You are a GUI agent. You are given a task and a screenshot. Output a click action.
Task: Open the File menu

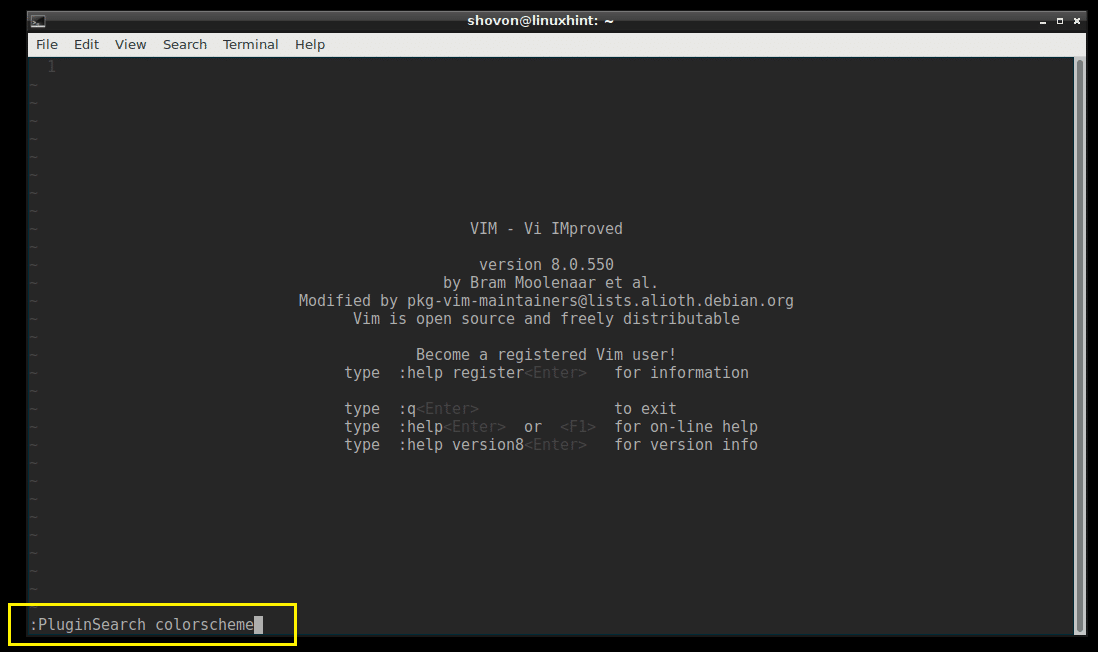pyautogui.click(x=47, y=45)
